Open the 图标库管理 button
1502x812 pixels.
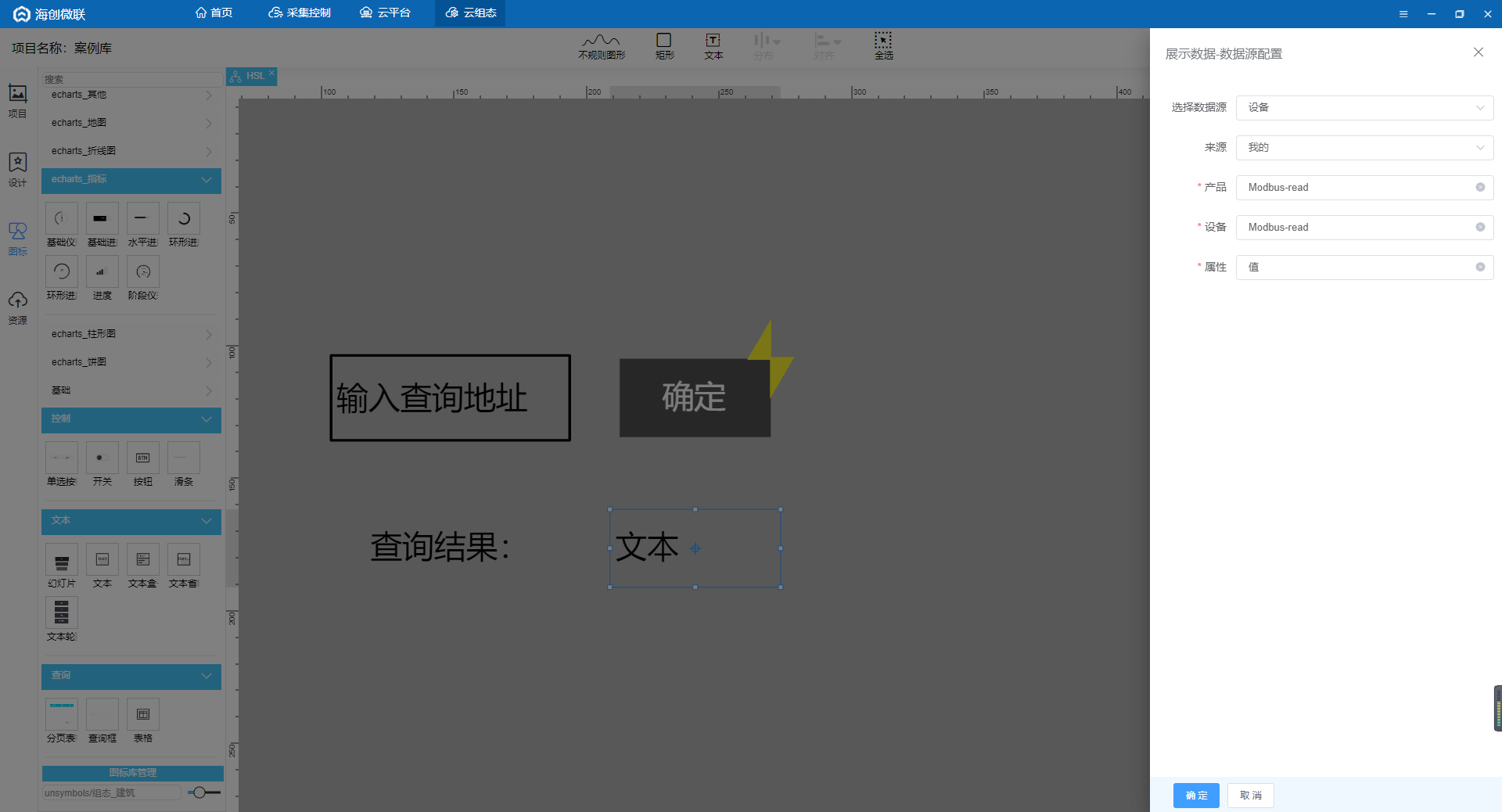tap(132, 773)
